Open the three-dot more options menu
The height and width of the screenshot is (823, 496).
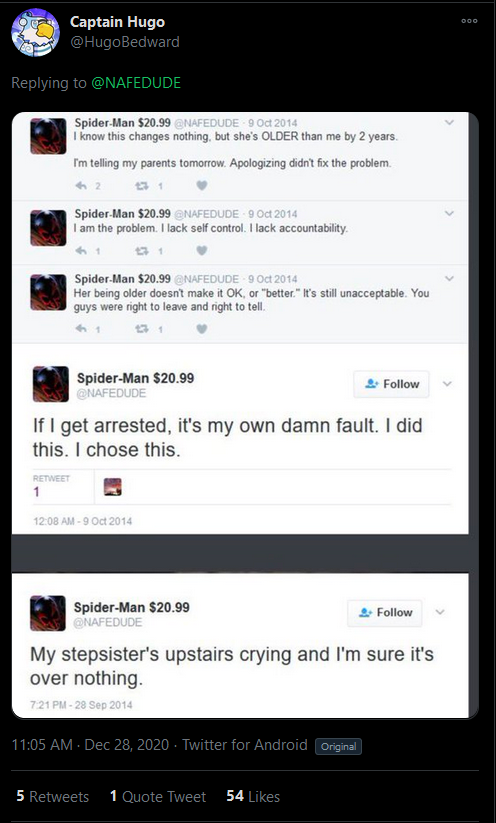click(469, 22)
